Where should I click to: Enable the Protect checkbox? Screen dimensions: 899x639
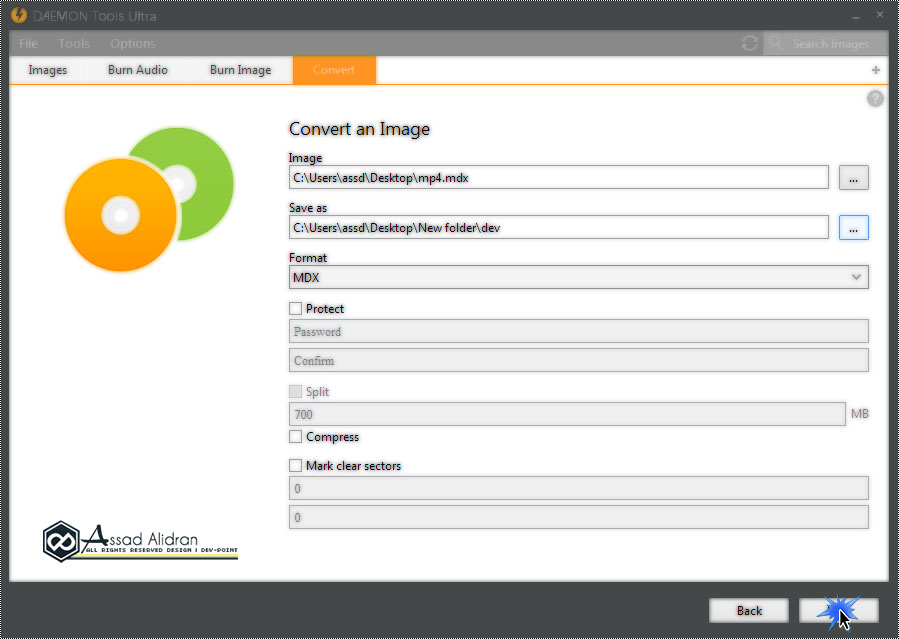[x=295, y=309]
